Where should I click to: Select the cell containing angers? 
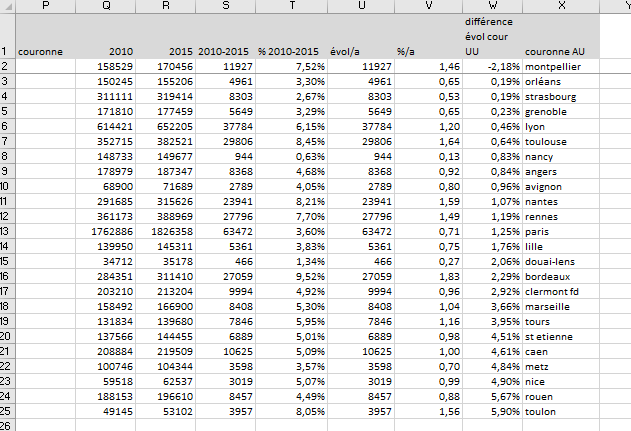click(561, 171)
